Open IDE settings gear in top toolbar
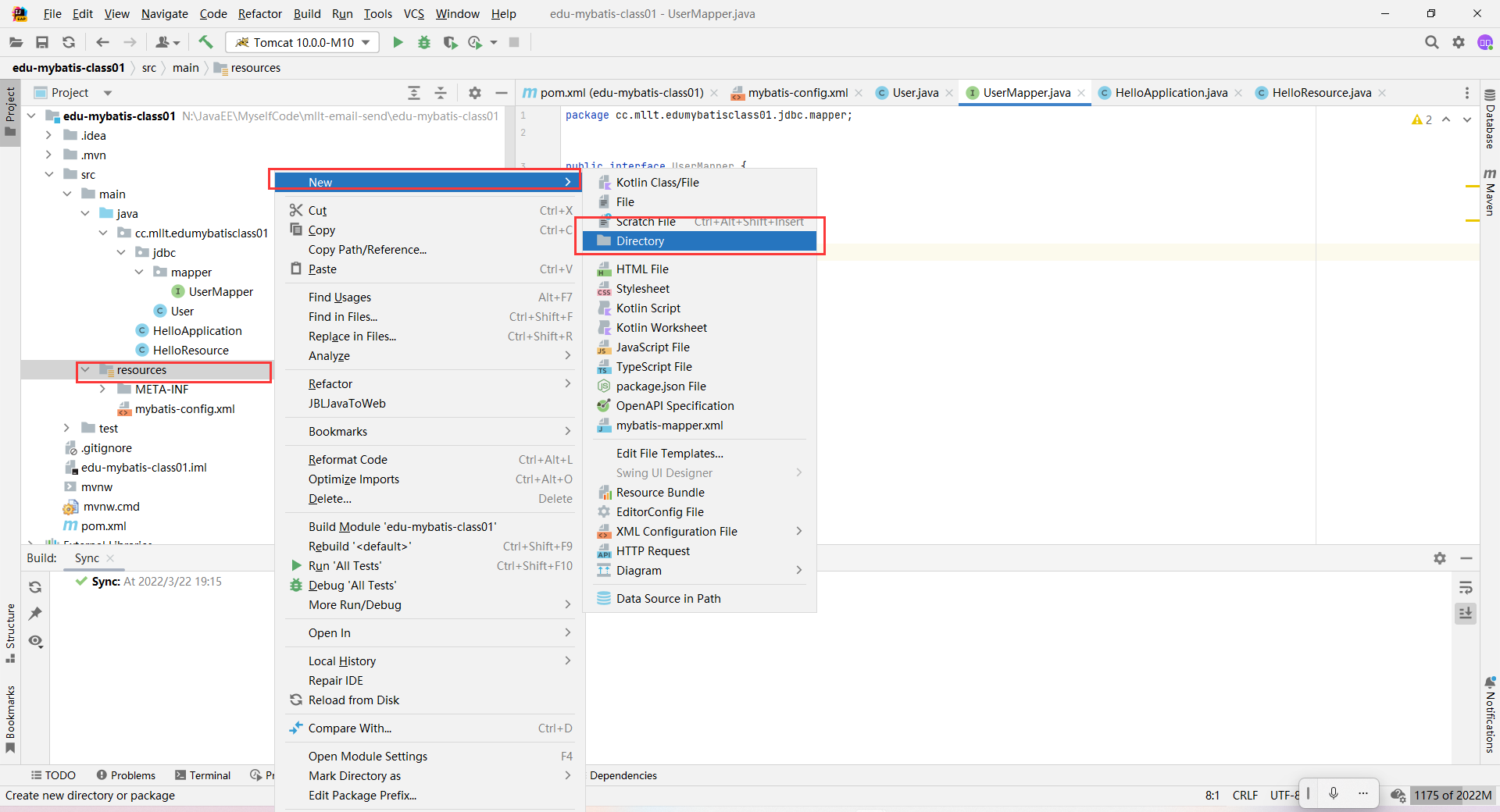 [1459, 42]
